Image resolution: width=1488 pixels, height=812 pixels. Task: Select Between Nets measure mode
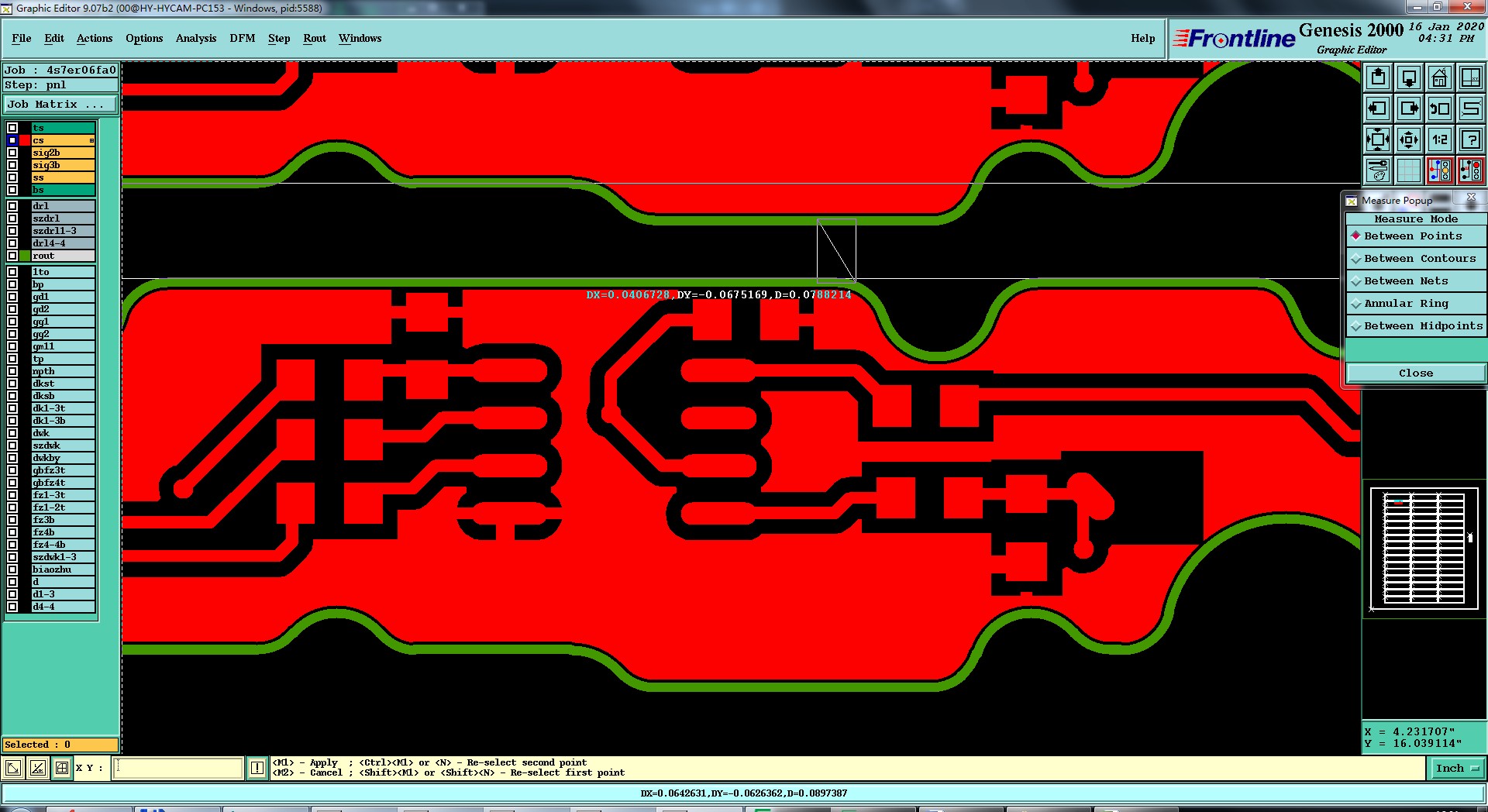tap(1416, 281)
